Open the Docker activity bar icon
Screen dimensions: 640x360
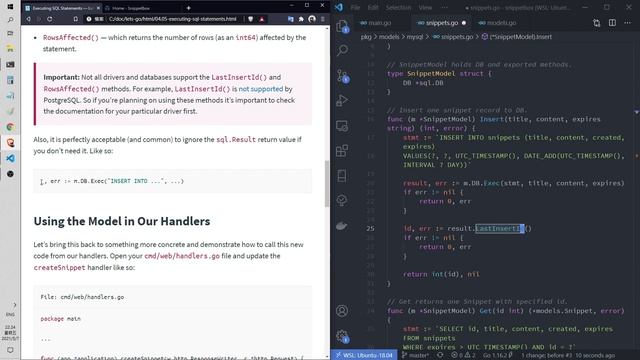pyautogui.click(x=342, y=226)
